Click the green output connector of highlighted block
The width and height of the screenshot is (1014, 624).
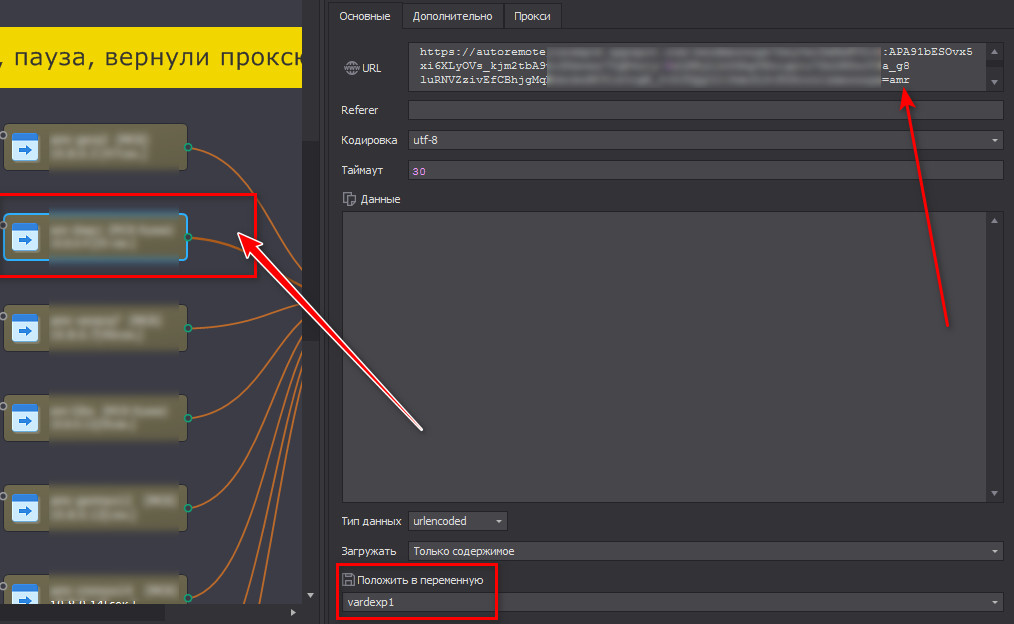click(188, 237)
